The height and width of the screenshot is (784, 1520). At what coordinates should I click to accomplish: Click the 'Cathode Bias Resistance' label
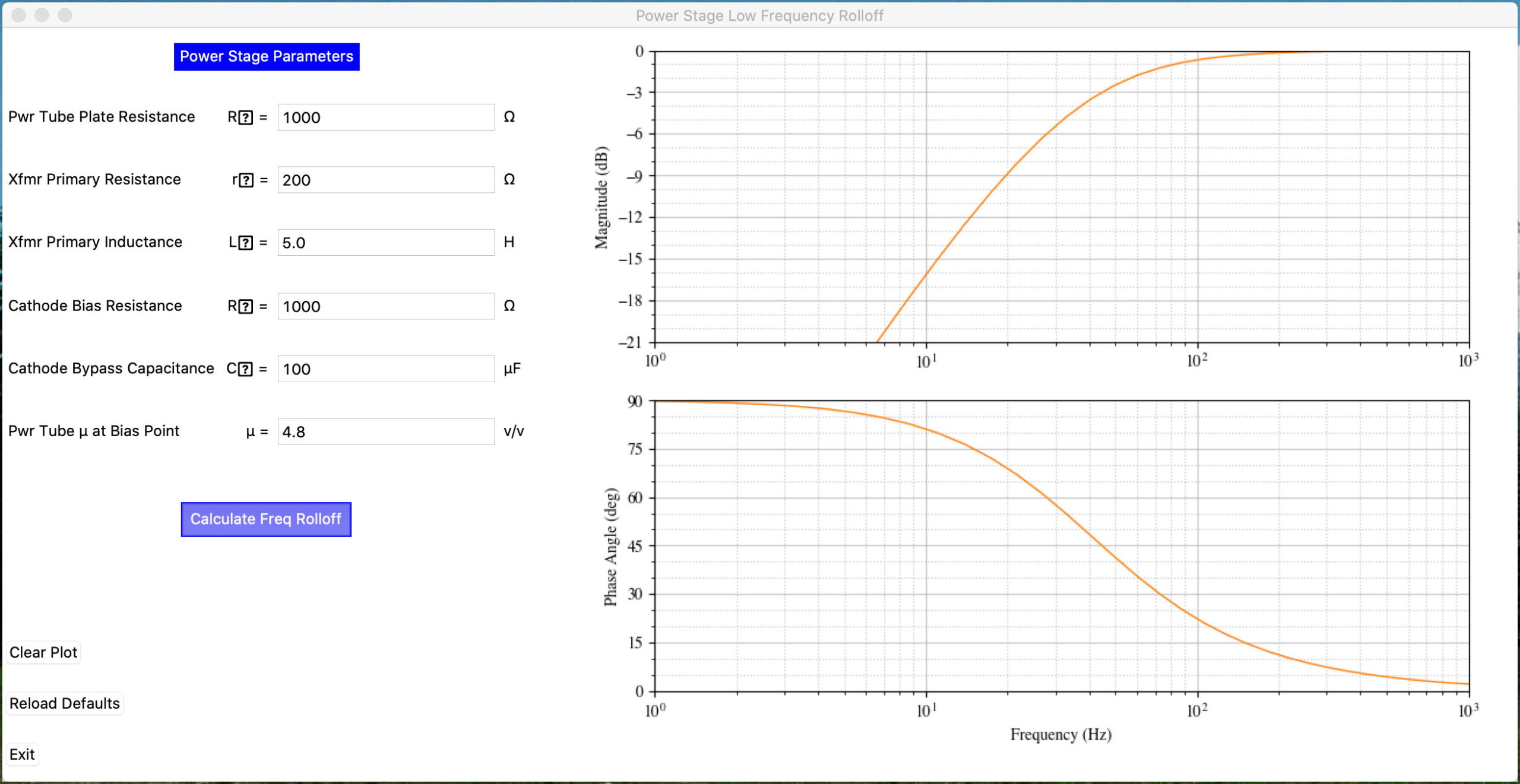click(x=95, y=306)
